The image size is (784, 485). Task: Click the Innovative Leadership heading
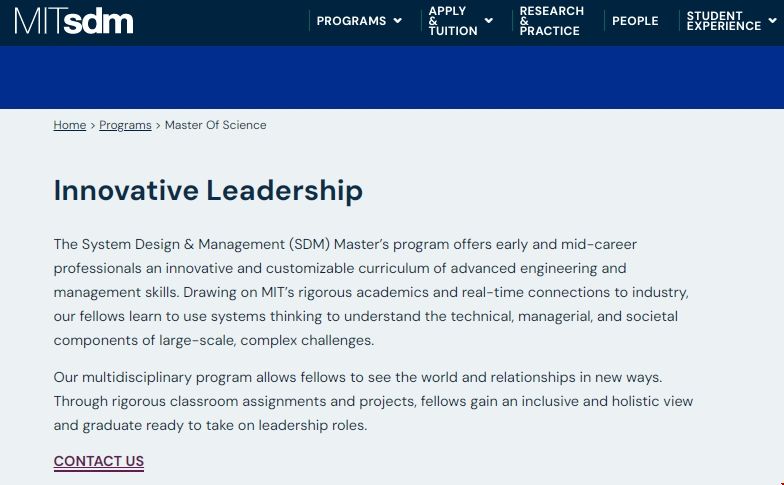pos(208,190)
